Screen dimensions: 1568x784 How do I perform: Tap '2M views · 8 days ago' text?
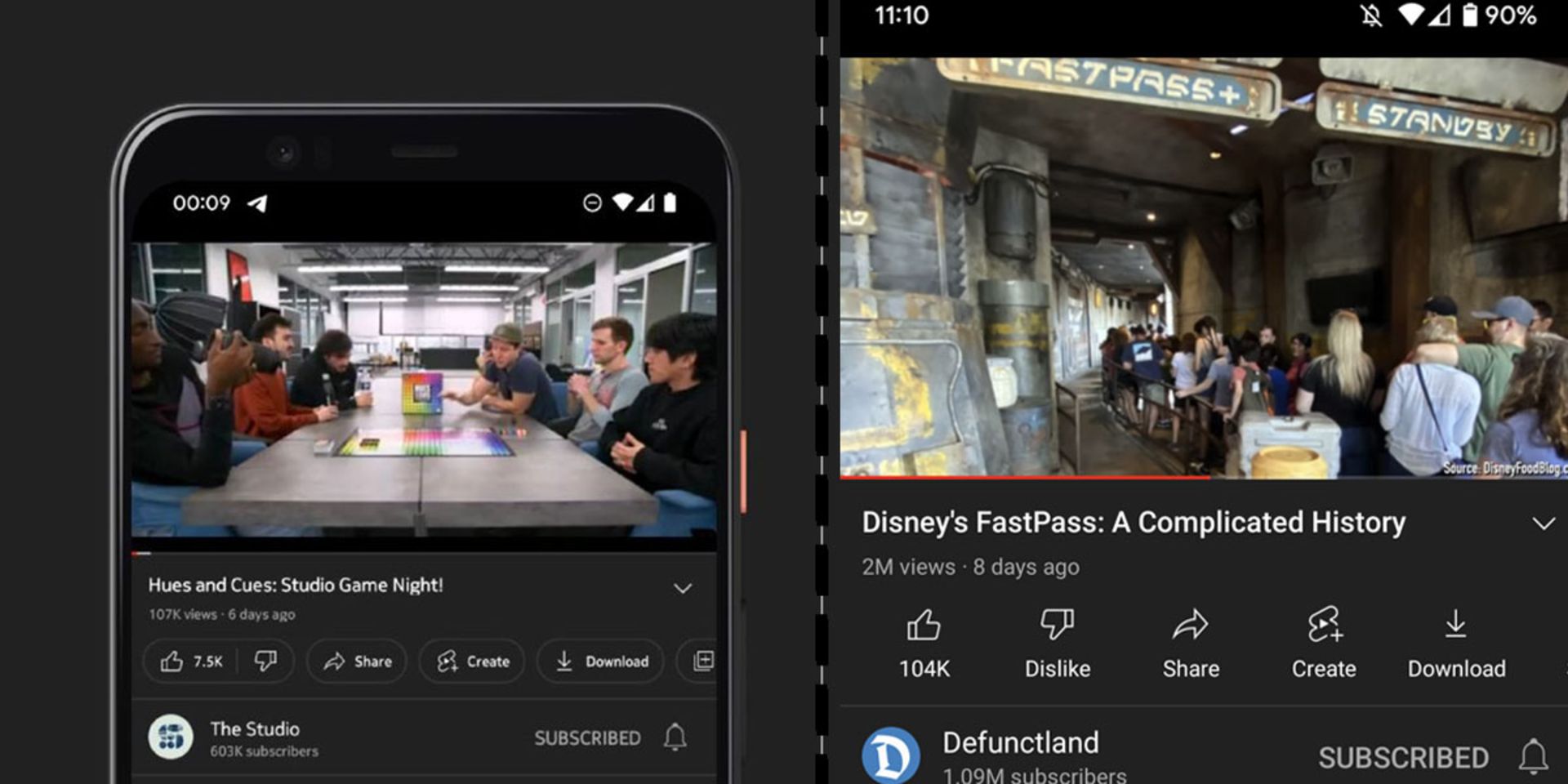(970, 567)
